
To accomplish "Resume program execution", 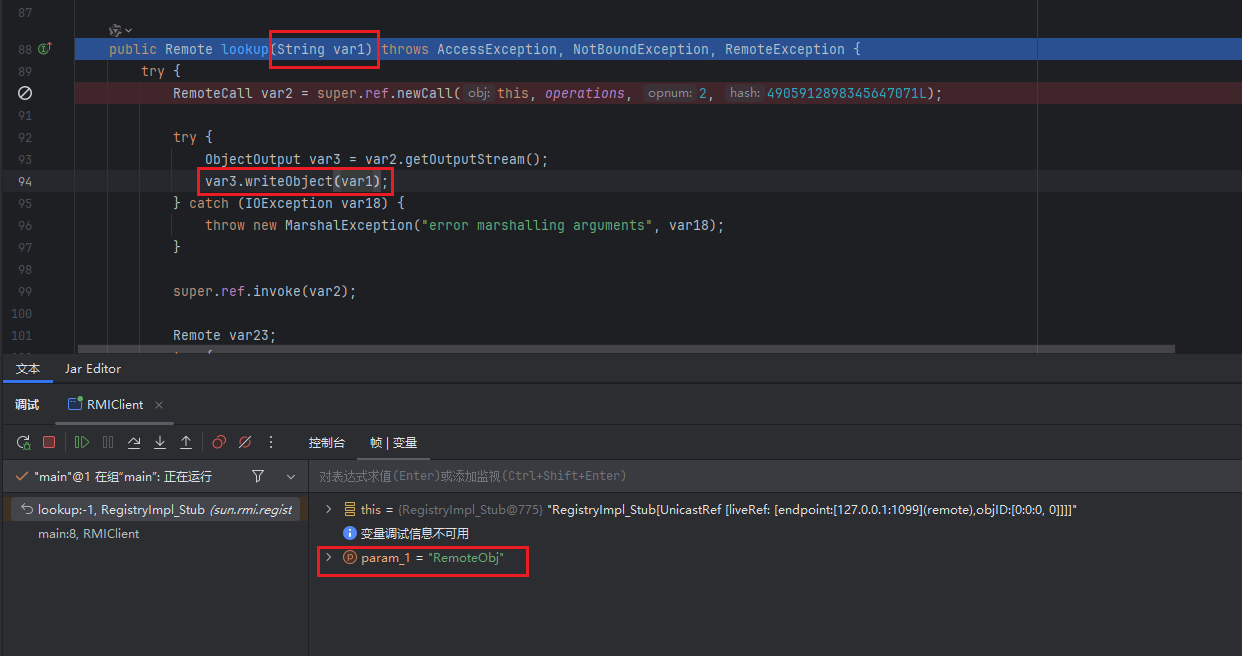I will tap(82, 442).
